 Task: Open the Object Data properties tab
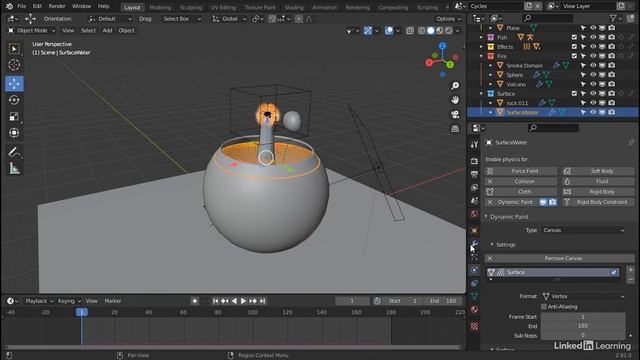coord(474,296)
